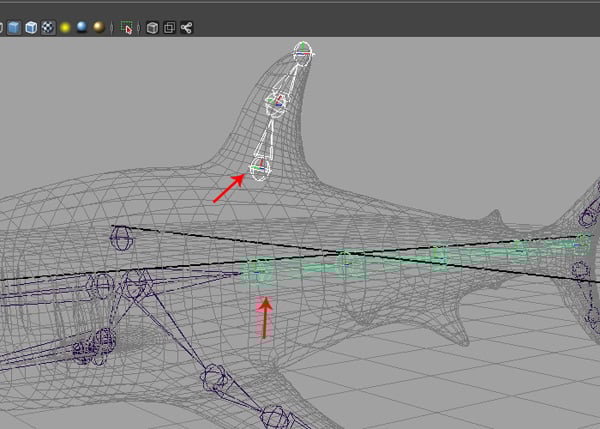This screenshot has width=600, height=429.
Task: Toggle Shadows blue sphere icon
Action: point(82,27)
